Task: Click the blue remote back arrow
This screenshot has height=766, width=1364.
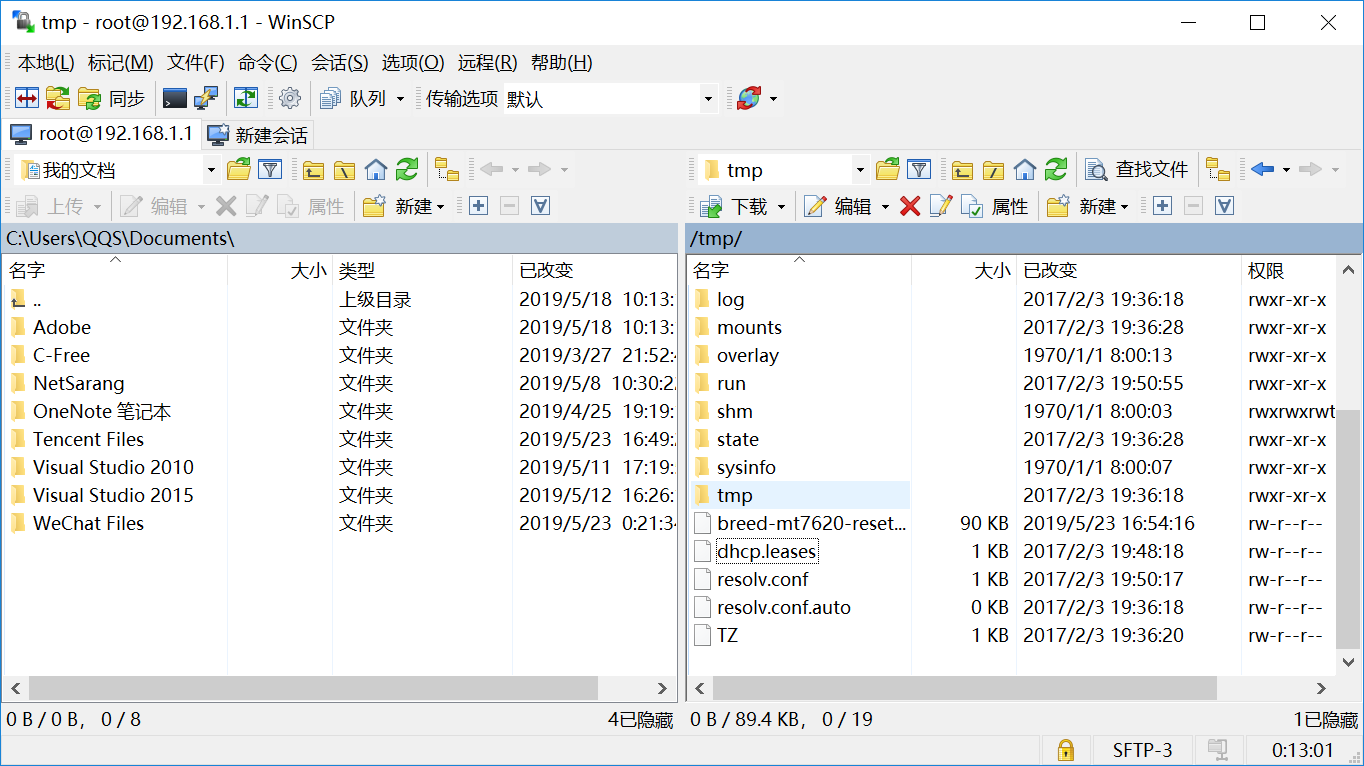Action: point(1263,169)
